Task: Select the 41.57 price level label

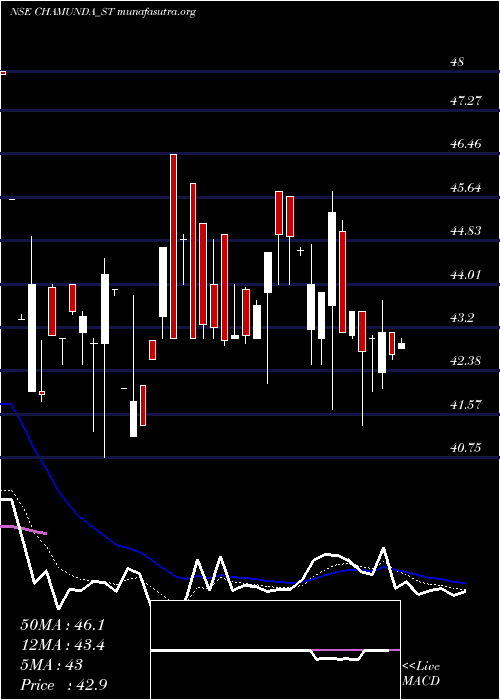Action: 466,404
